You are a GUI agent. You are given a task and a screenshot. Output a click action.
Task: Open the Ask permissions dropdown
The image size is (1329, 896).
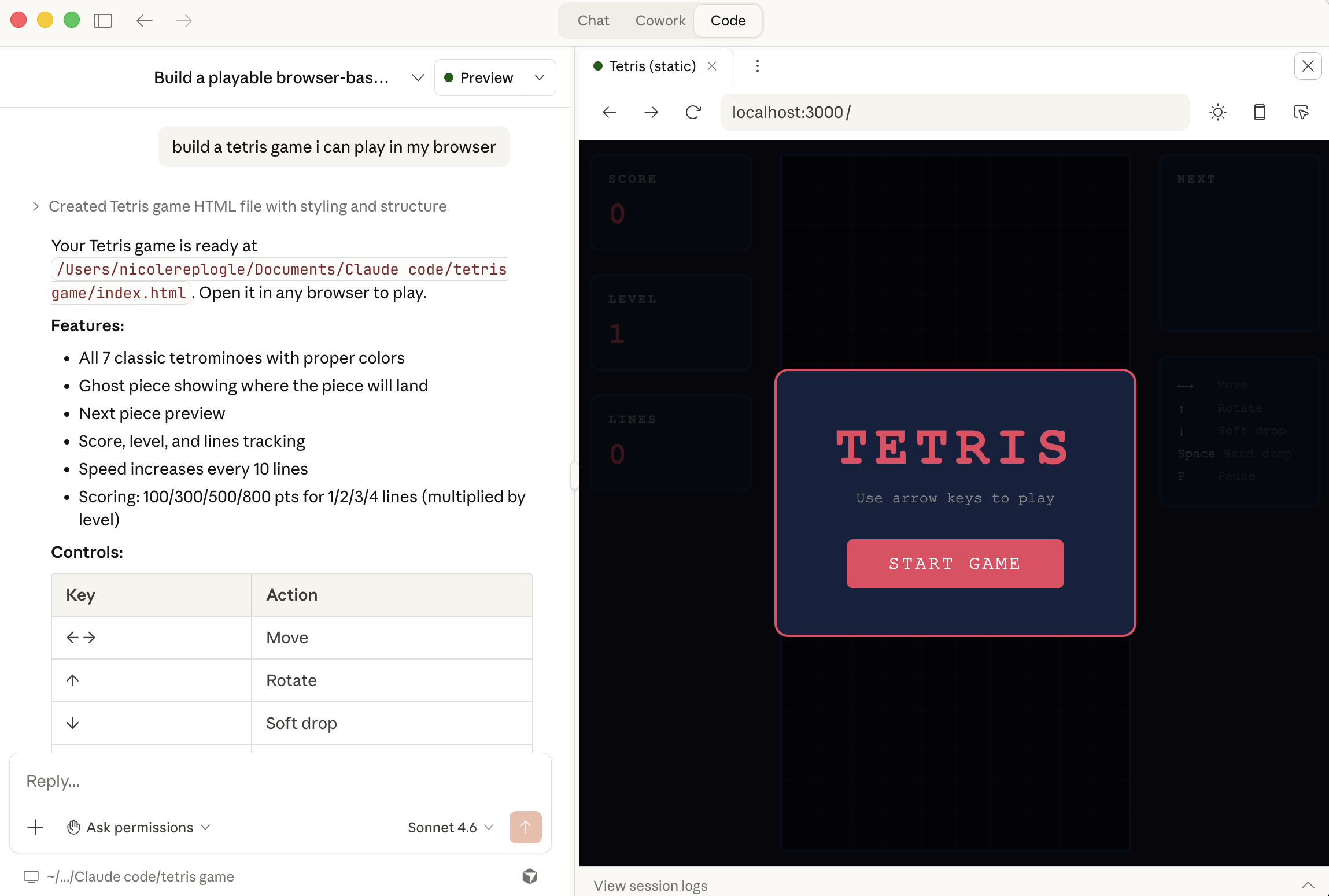[139, 827]
